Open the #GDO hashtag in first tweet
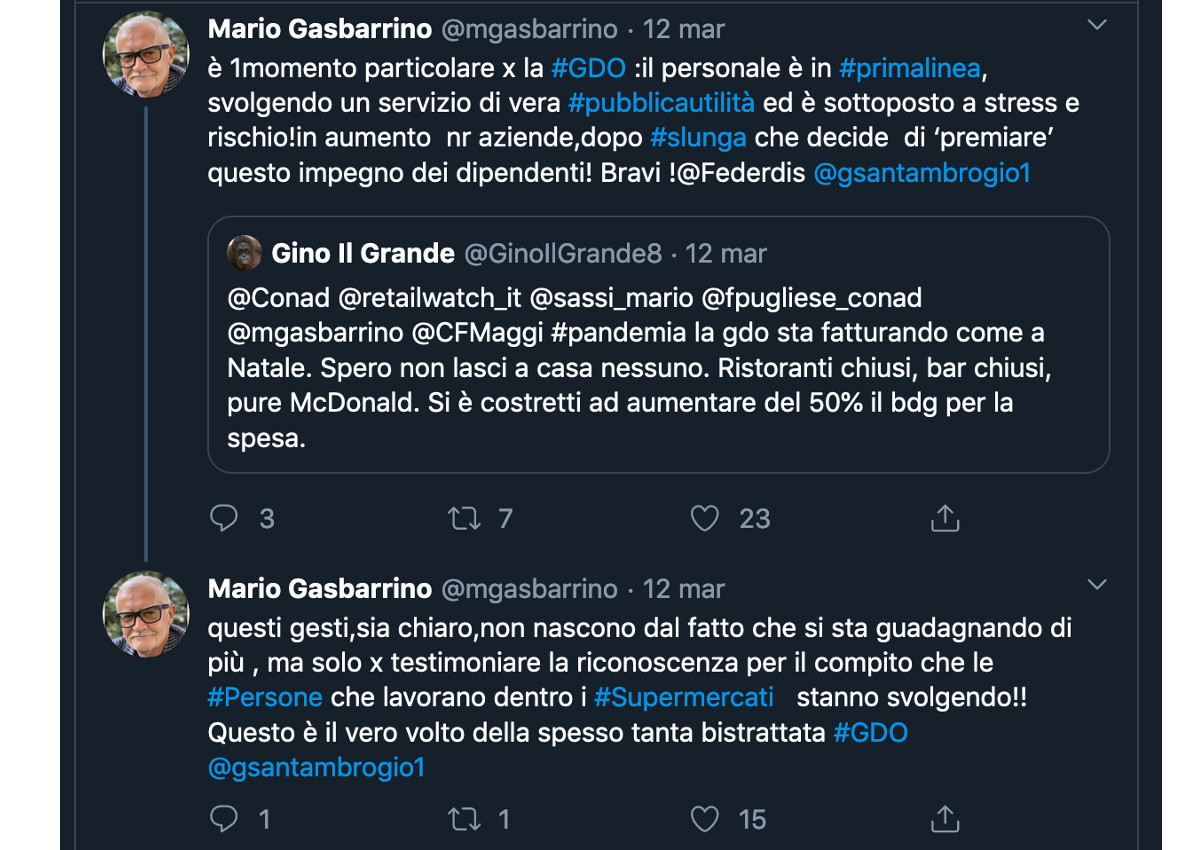The height and width of the screenshot is (850, 1200). tap(588, 68)
